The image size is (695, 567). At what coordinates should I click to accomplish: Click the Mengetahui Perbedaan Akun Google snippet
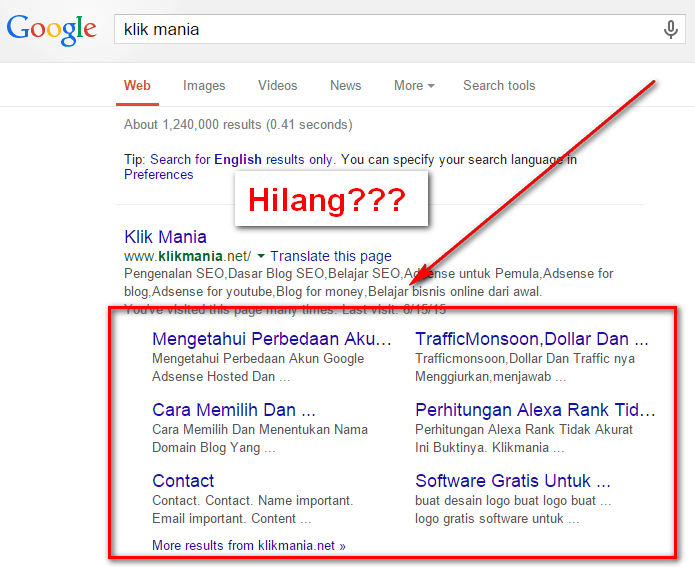(x=258, y=368)
